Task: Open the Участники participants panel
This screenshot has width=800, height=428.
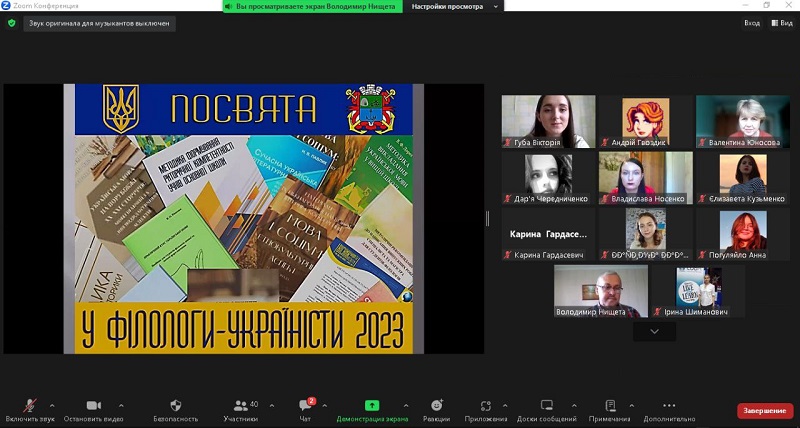Action: coord(240,406)
